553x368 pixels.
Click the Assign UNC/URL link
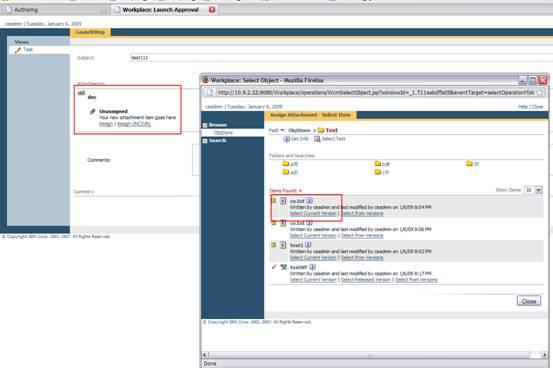[x=134, y=124]
